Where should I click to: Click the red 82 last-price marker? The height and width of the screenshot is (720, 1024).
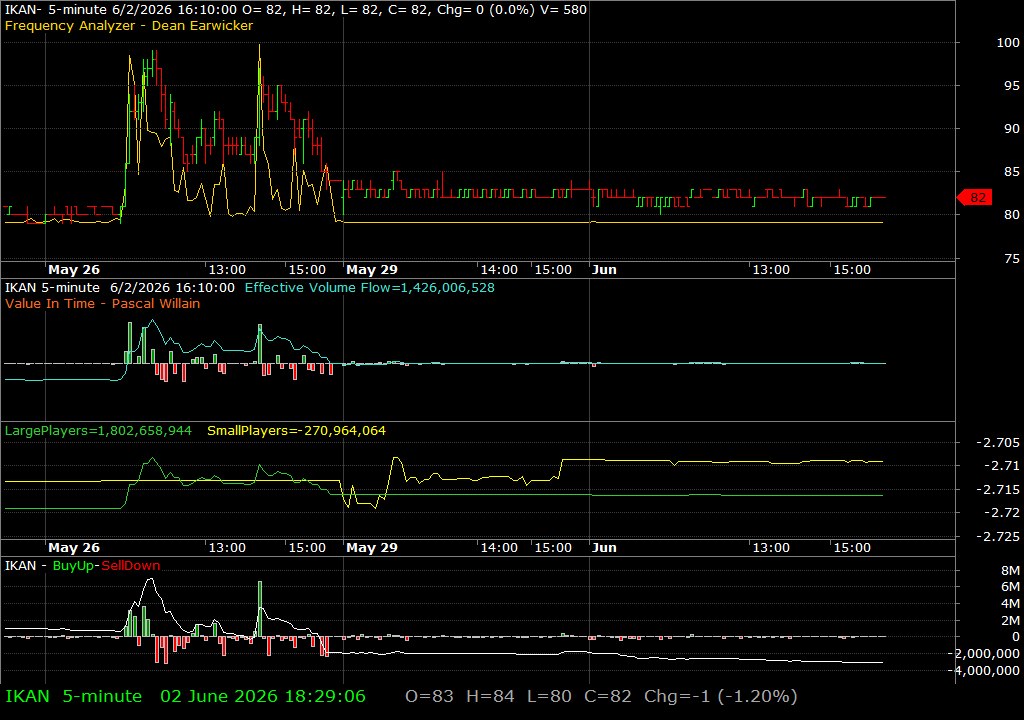[x=974, y=197]
